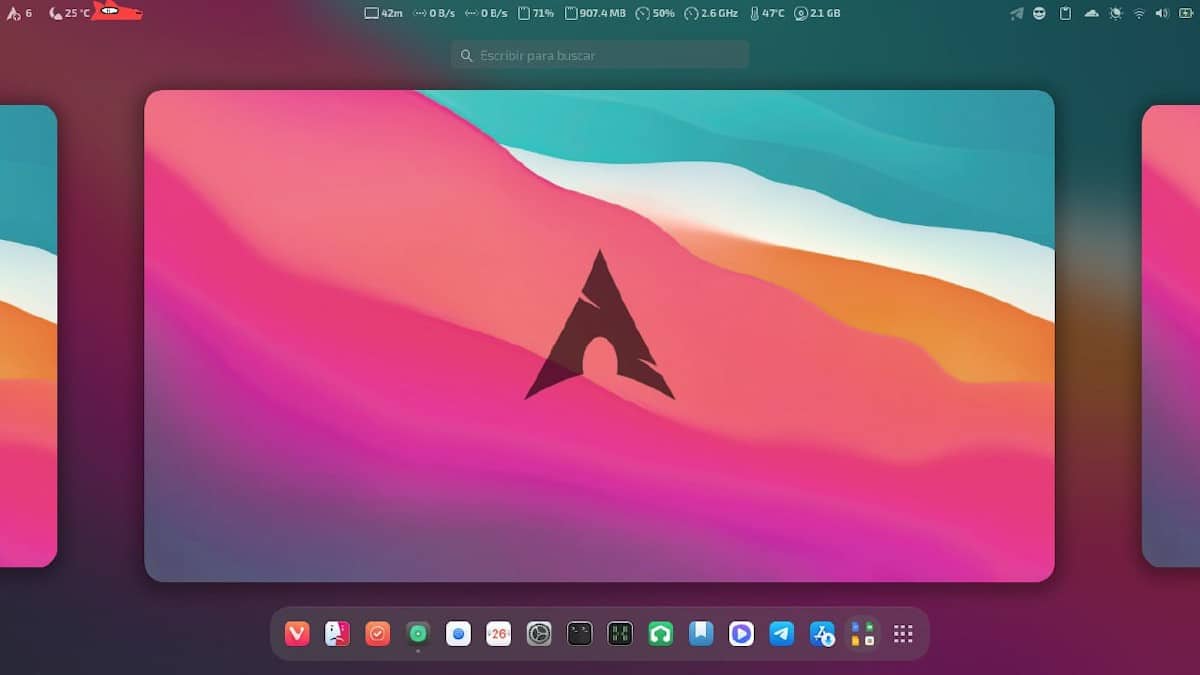Viewport: 1200px width, 675px height.
Task: Open the blue software store dock icon
Action: pyautogui.click(x=822, y=633)
